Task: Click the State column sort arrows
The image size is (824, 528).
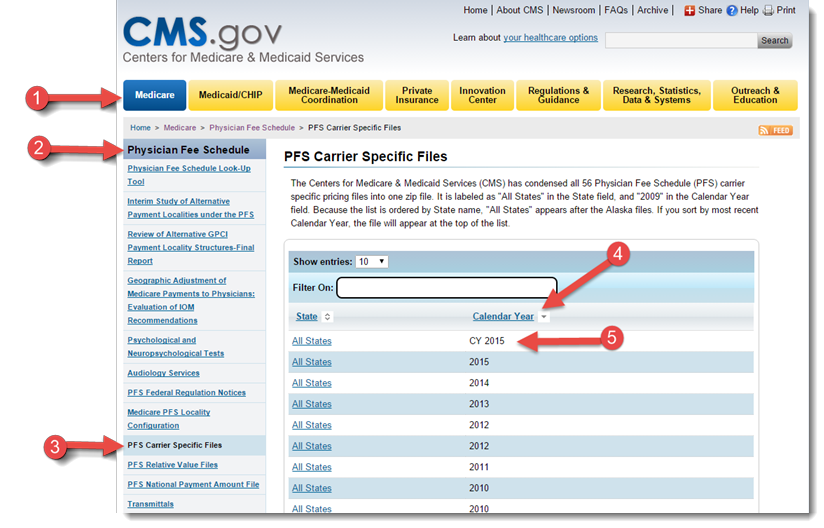Action: coord(327,317)
